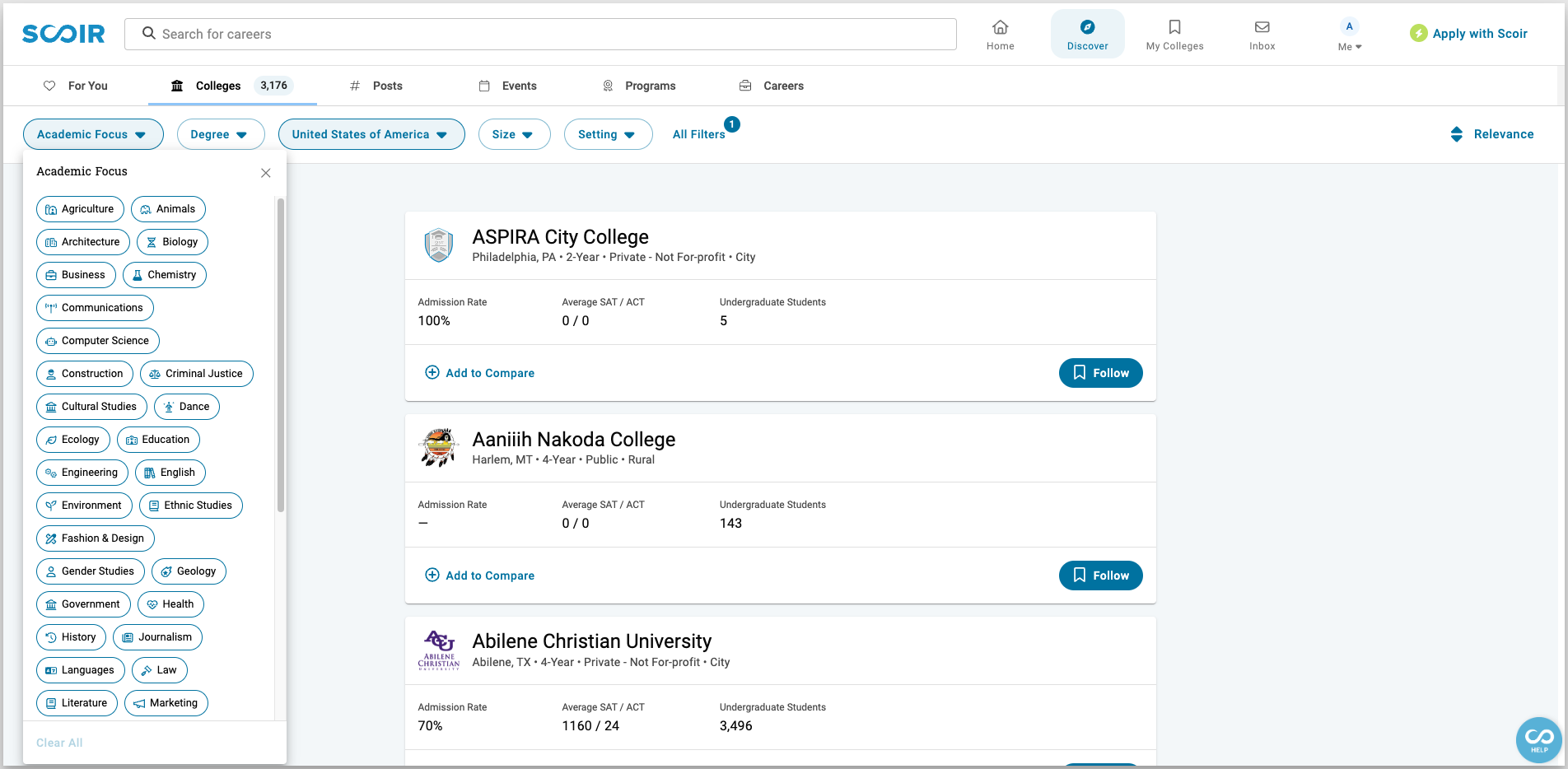Select the Colleges tab
Image resolution: width=1568 pixels, height=769 pixels.
pyautogui.click(x=232, y=86)
